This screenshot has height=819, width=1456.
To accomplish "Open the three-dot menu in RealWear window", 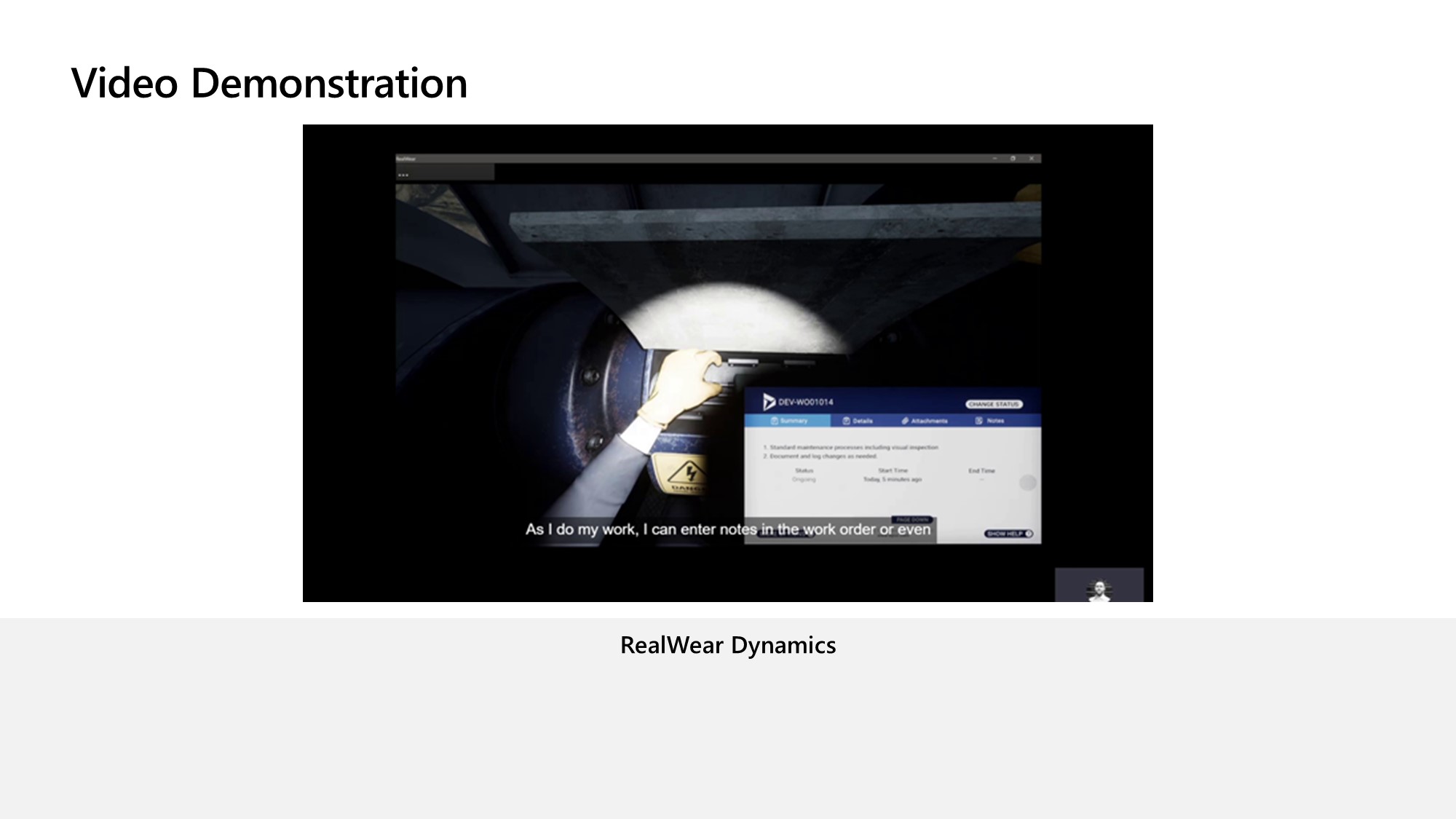I will pos(403,175).
